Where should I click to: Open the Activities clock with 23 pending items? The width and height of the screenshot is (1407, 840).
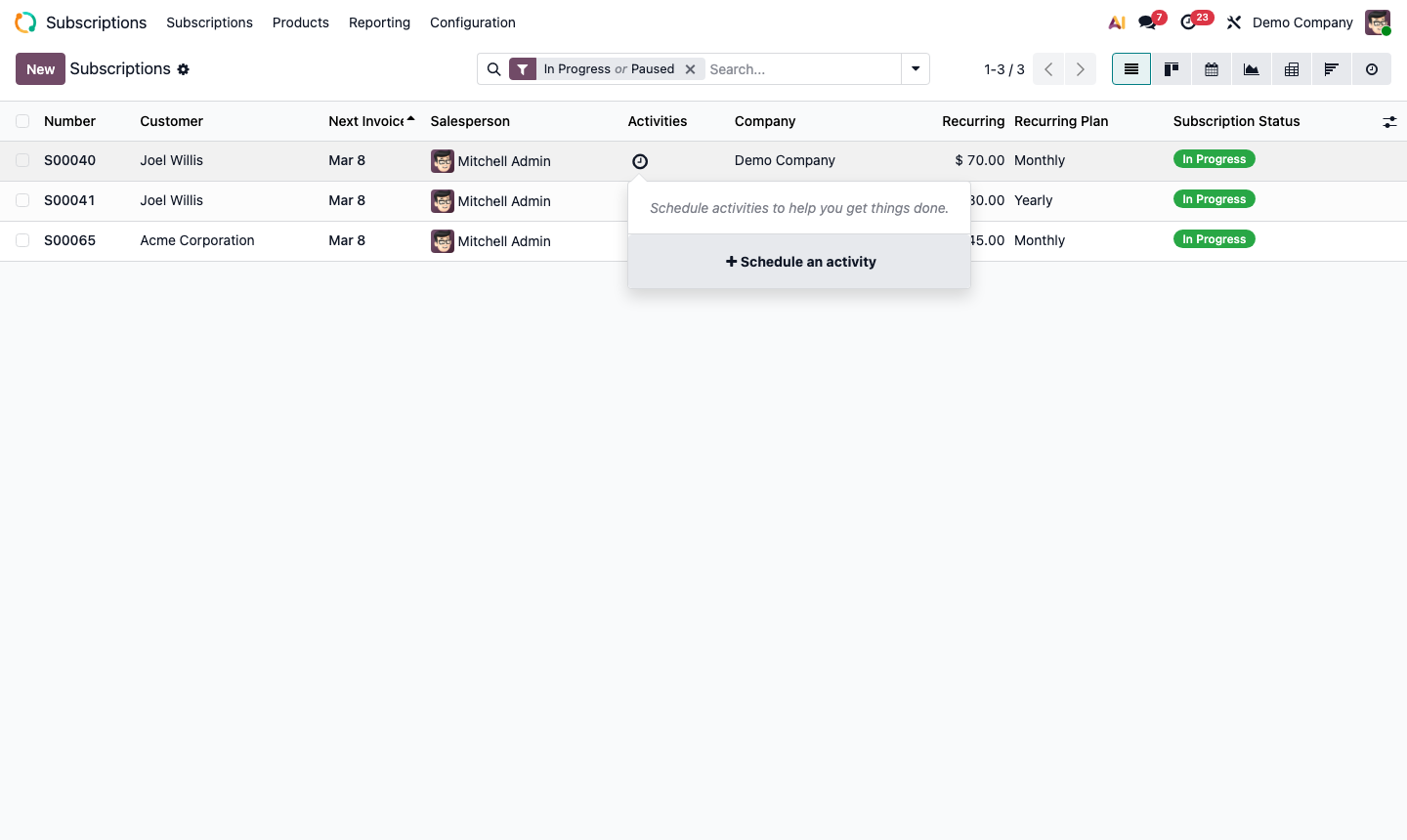1190,21
